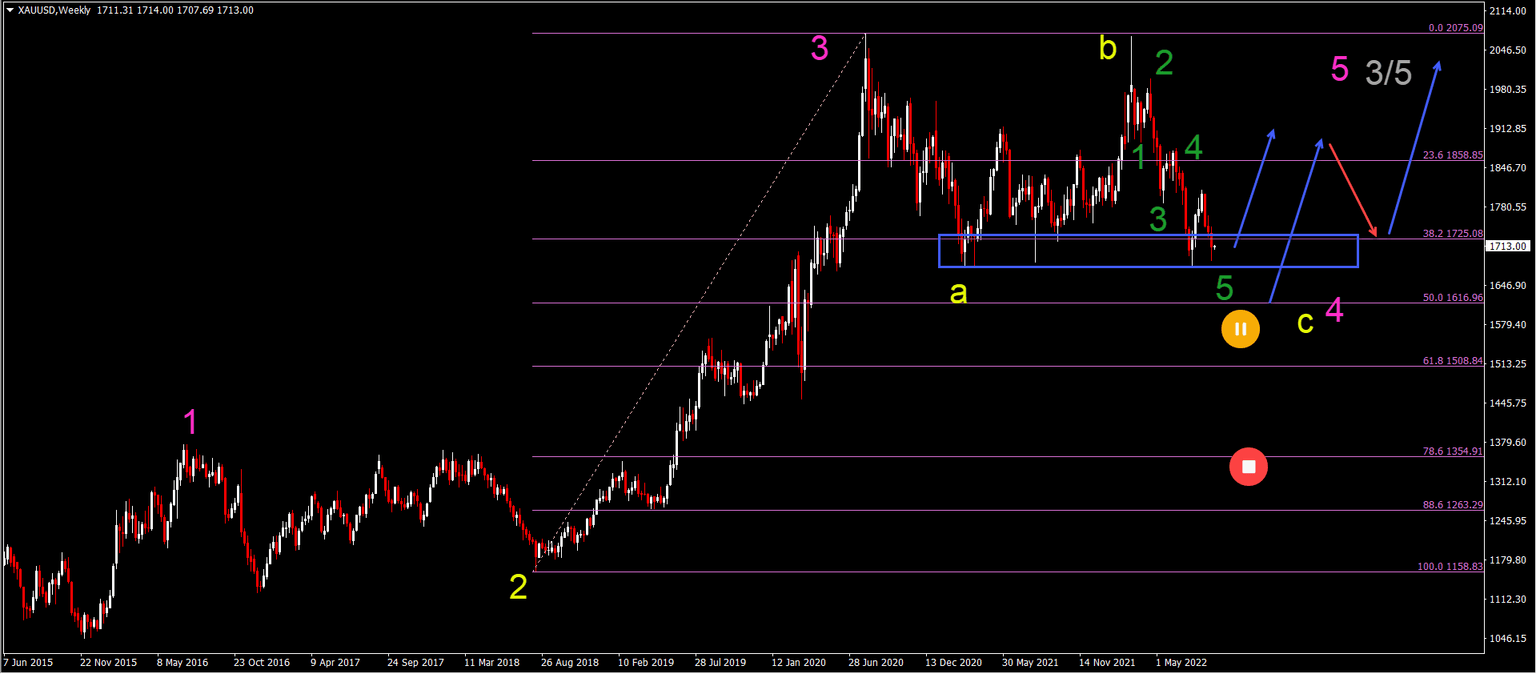The width and height of the screenshot is (1536, 674).
Task: Click the magenta wave 5 annotation
Action: pyautogui.click(x=1339, y=69)
